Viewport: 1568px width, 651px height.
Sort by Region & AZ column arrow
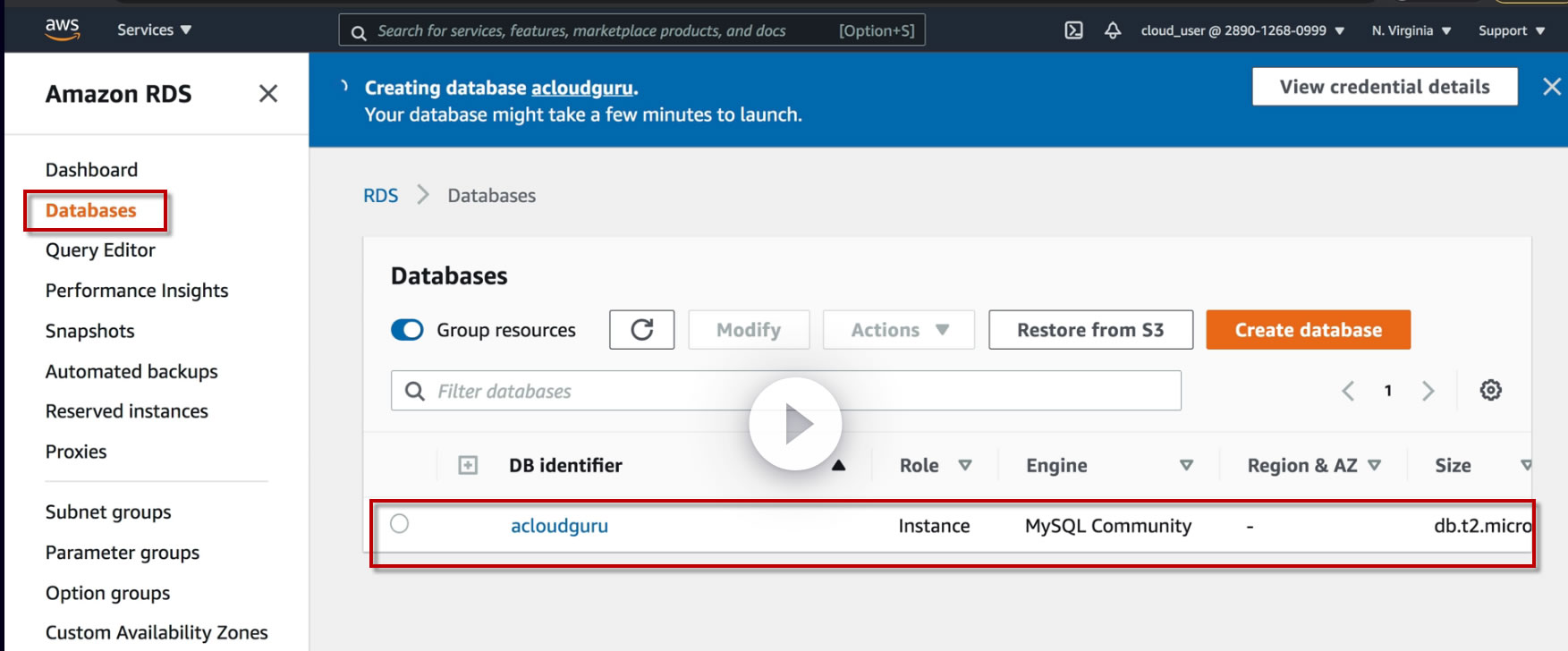tap(1375, 465)
